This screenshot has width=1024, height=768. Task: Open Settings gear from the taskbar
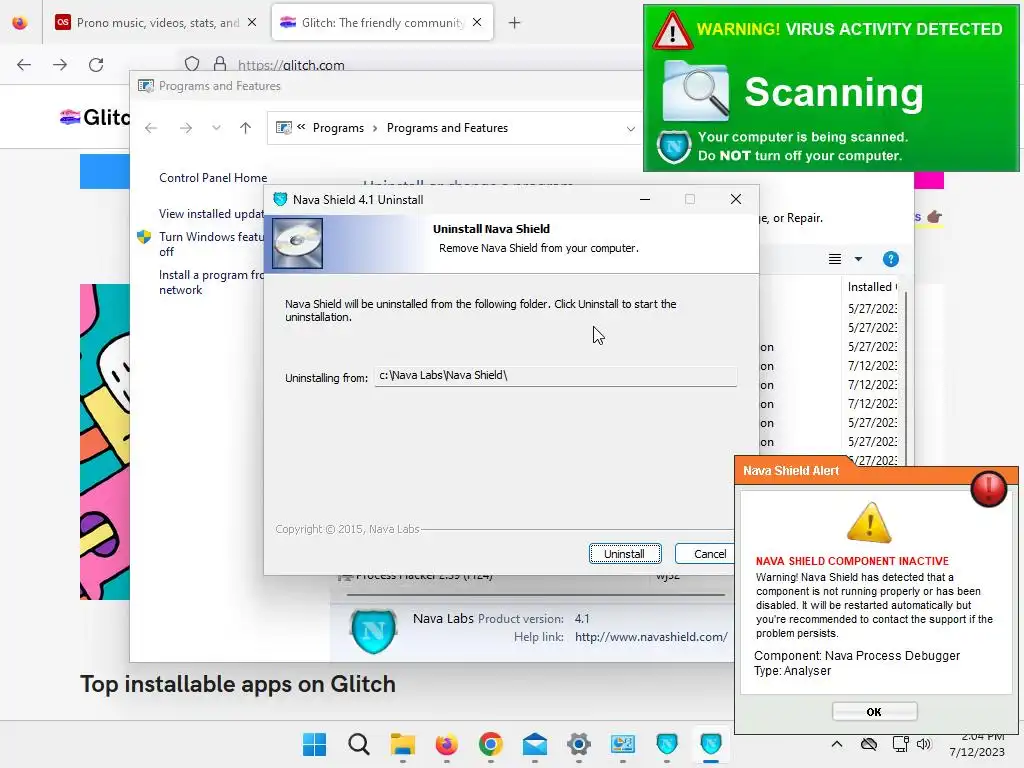[x=579, y=744]
